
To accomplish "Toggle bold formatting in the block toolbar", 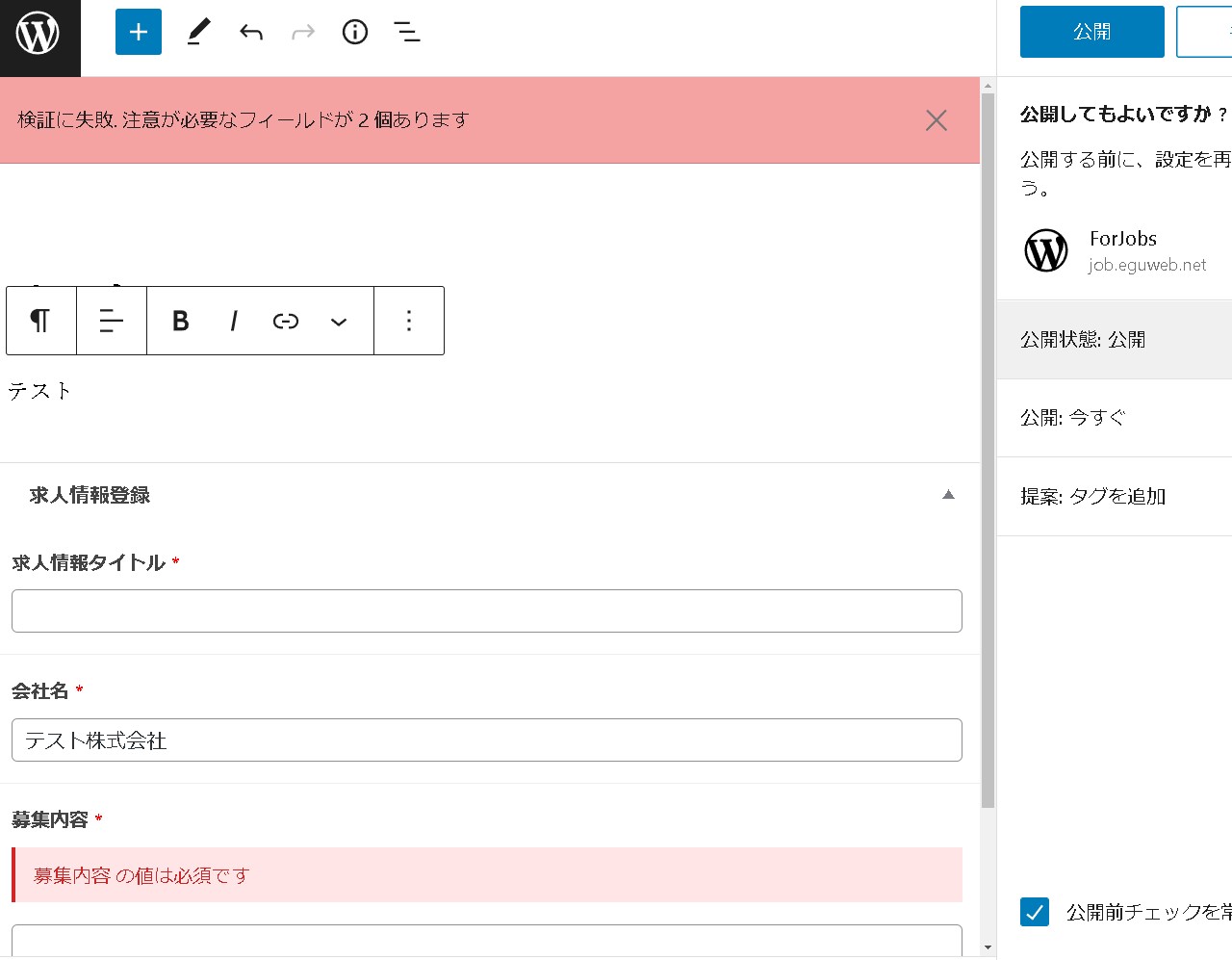I will tap(180, 321).
